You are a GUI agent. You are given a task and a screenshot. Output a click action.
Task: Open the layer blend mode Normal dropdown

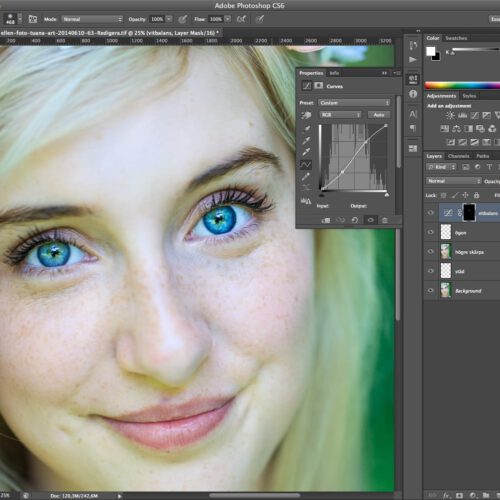(x=453, y=181)
